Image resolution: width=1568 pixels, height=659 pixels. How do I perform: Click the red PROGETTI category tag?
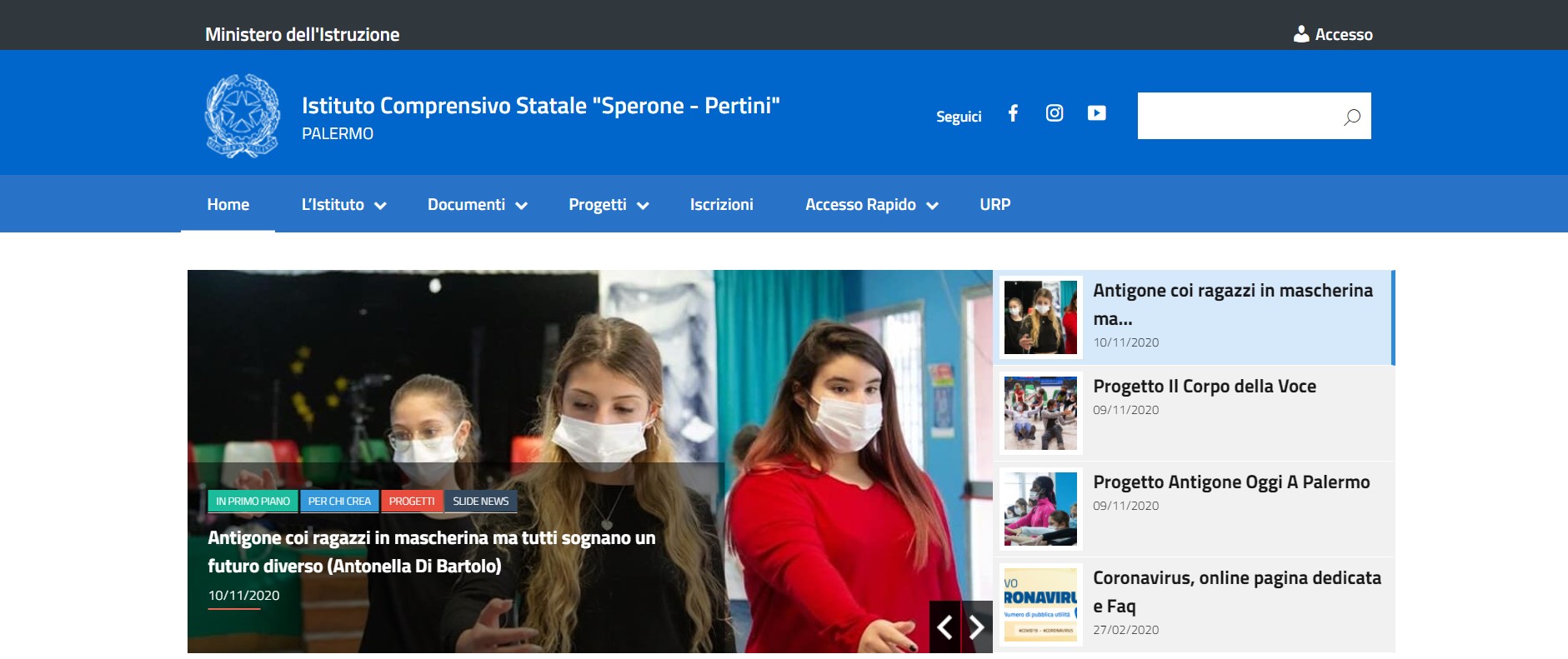coord(412,501)
